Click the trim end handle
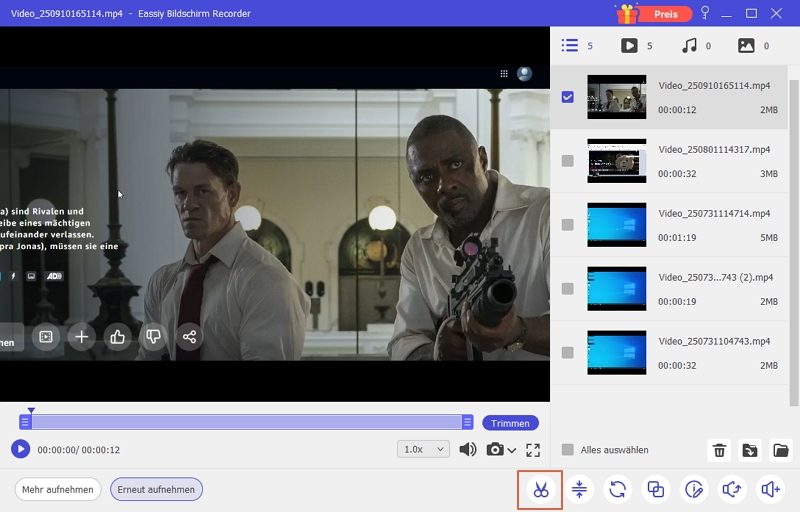The image size is (800, 512). point(467,422)
